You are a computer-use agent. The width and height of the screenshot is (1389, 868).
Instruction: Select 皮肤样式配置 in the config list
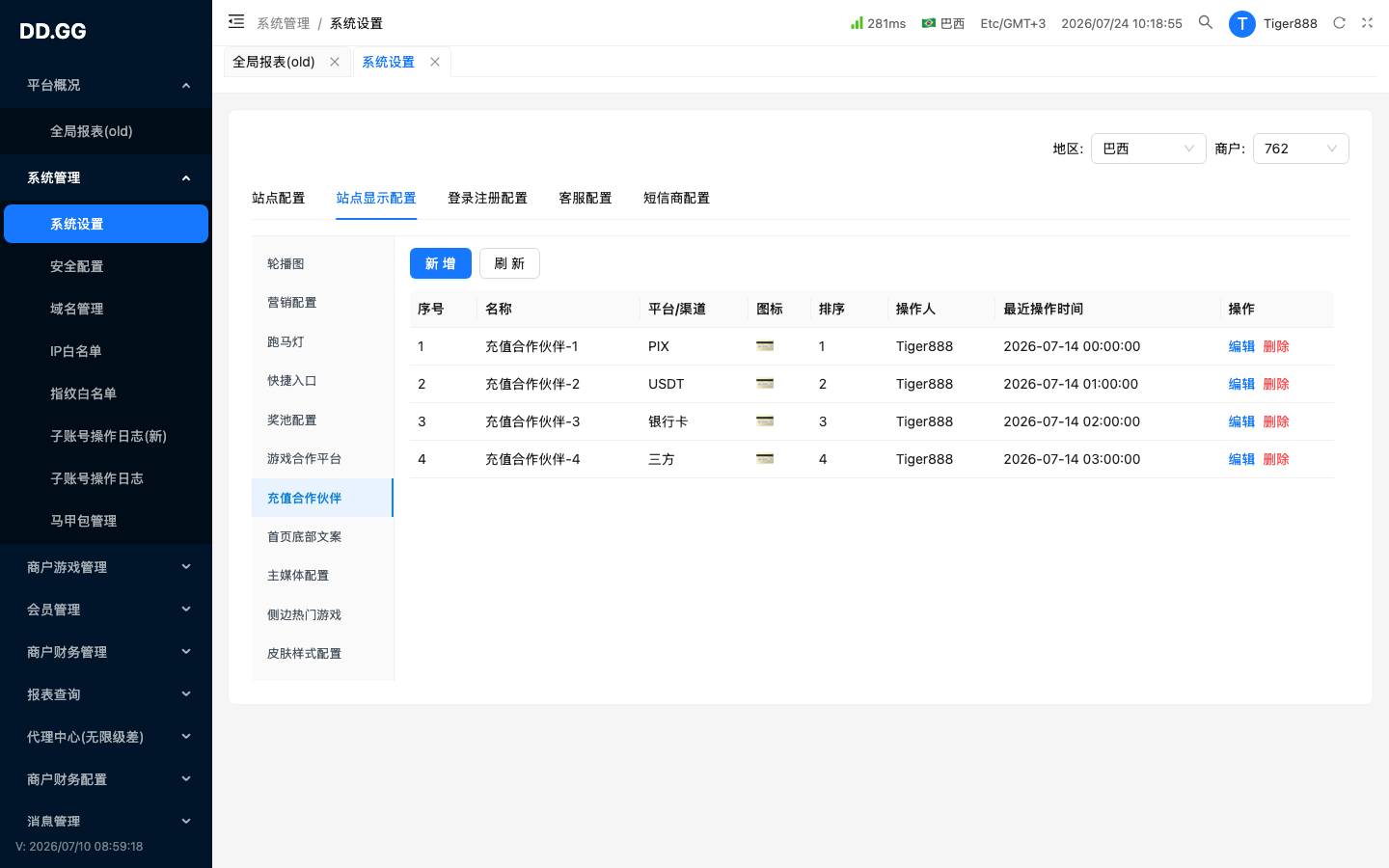coord(322,653)
